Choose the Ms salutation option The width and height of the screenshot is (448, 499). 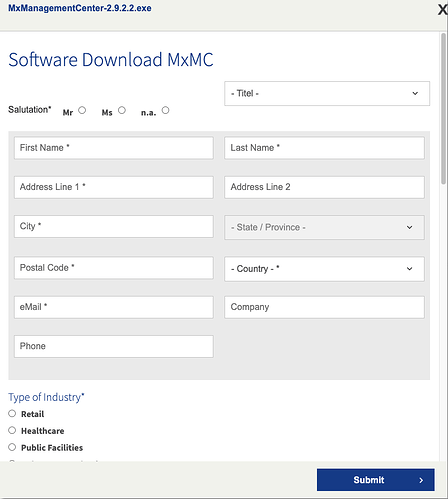(x=122, y=110)
